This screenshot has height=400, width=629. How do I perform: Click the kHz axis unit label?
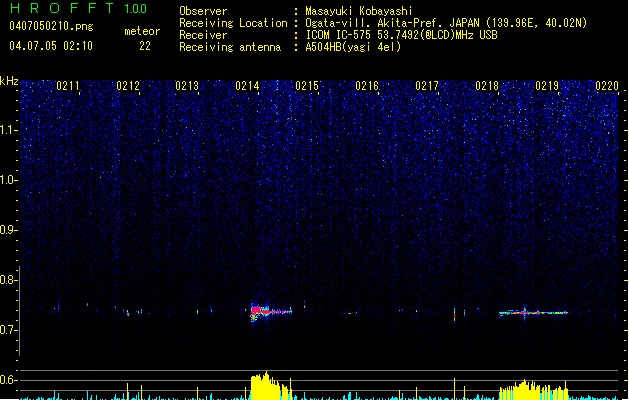[9, 81]
